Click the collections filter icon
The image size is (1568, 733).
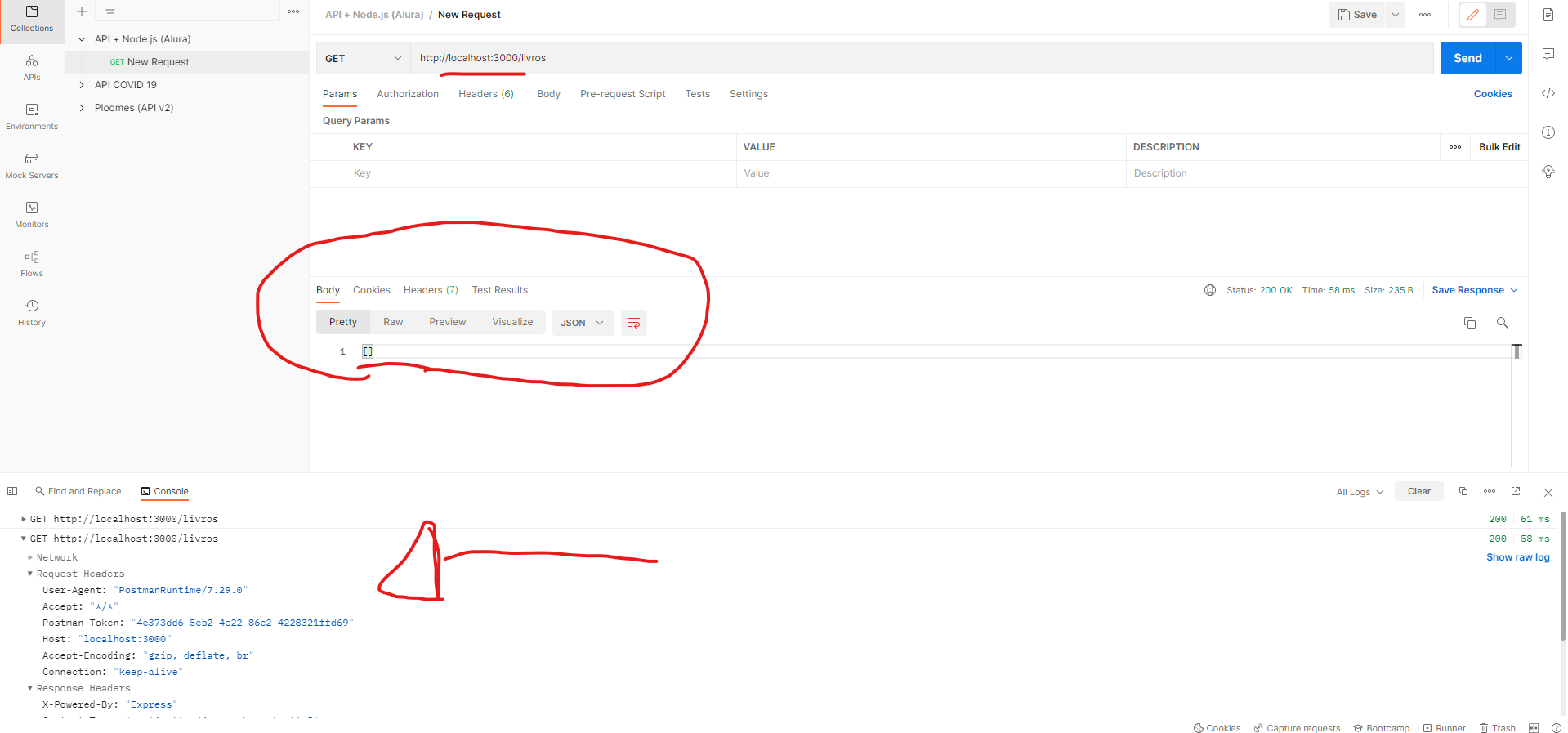coord(110,11)
